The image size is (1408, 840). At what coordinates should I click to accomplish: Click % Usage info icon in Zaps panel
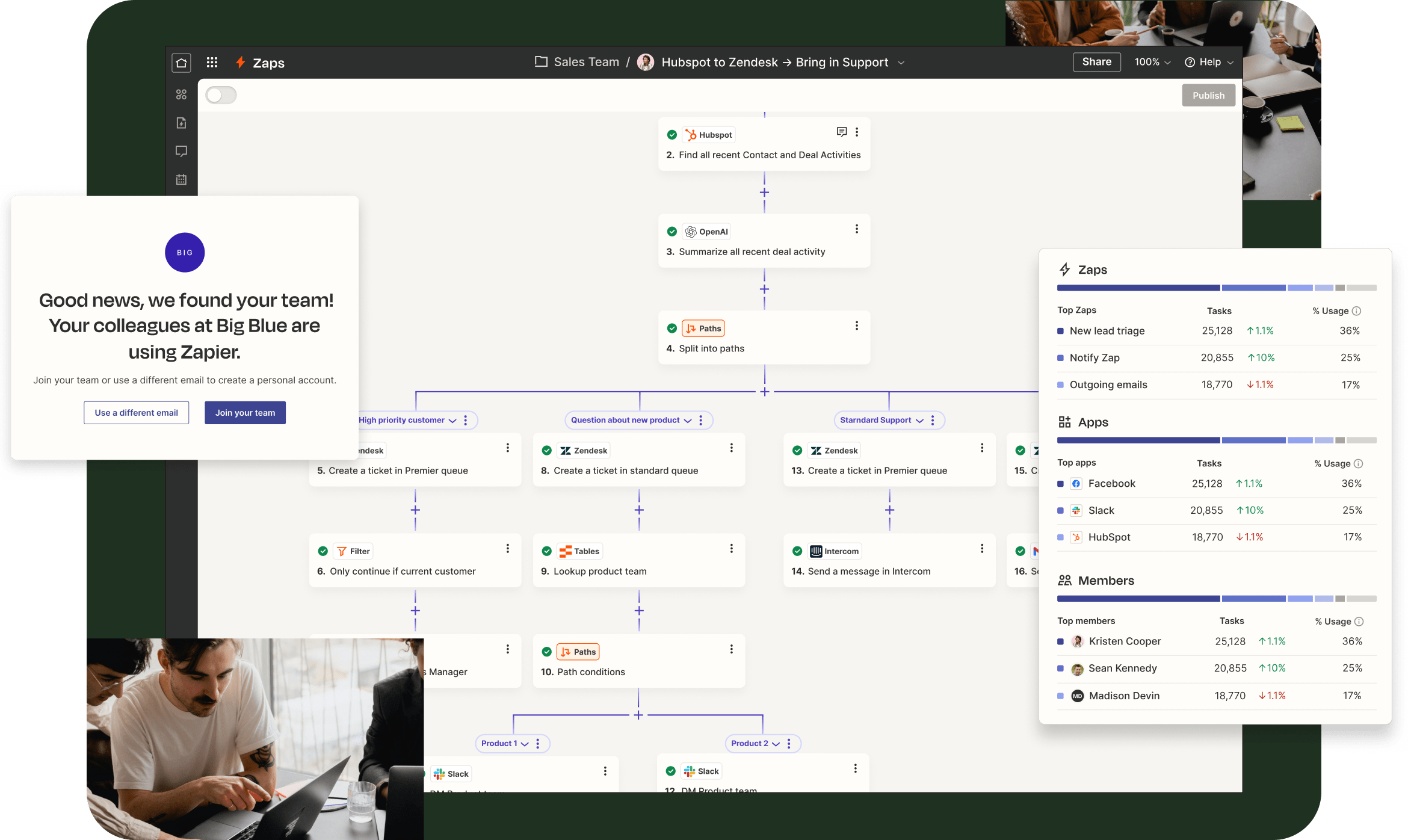(x=1356, y=311)
